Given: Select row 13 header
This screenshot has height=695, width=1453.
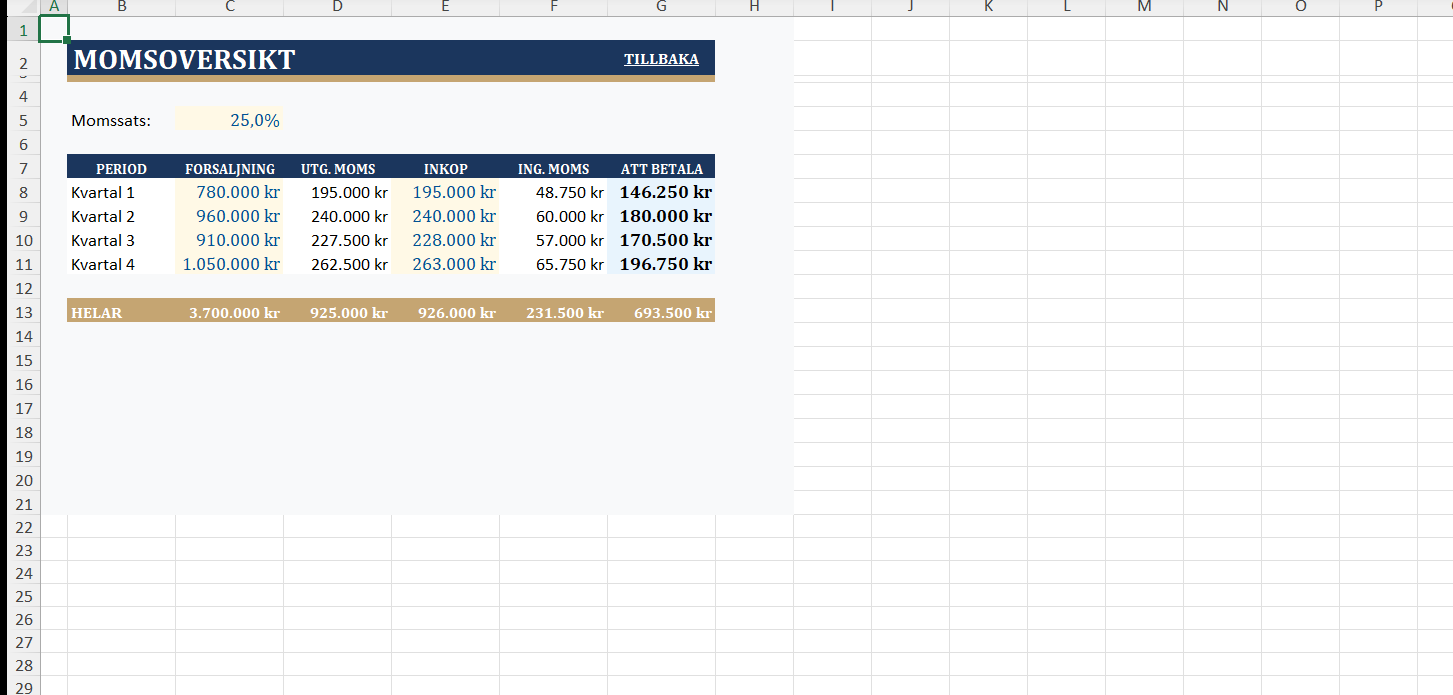Looking at the screenshot, I should [24, 313].
